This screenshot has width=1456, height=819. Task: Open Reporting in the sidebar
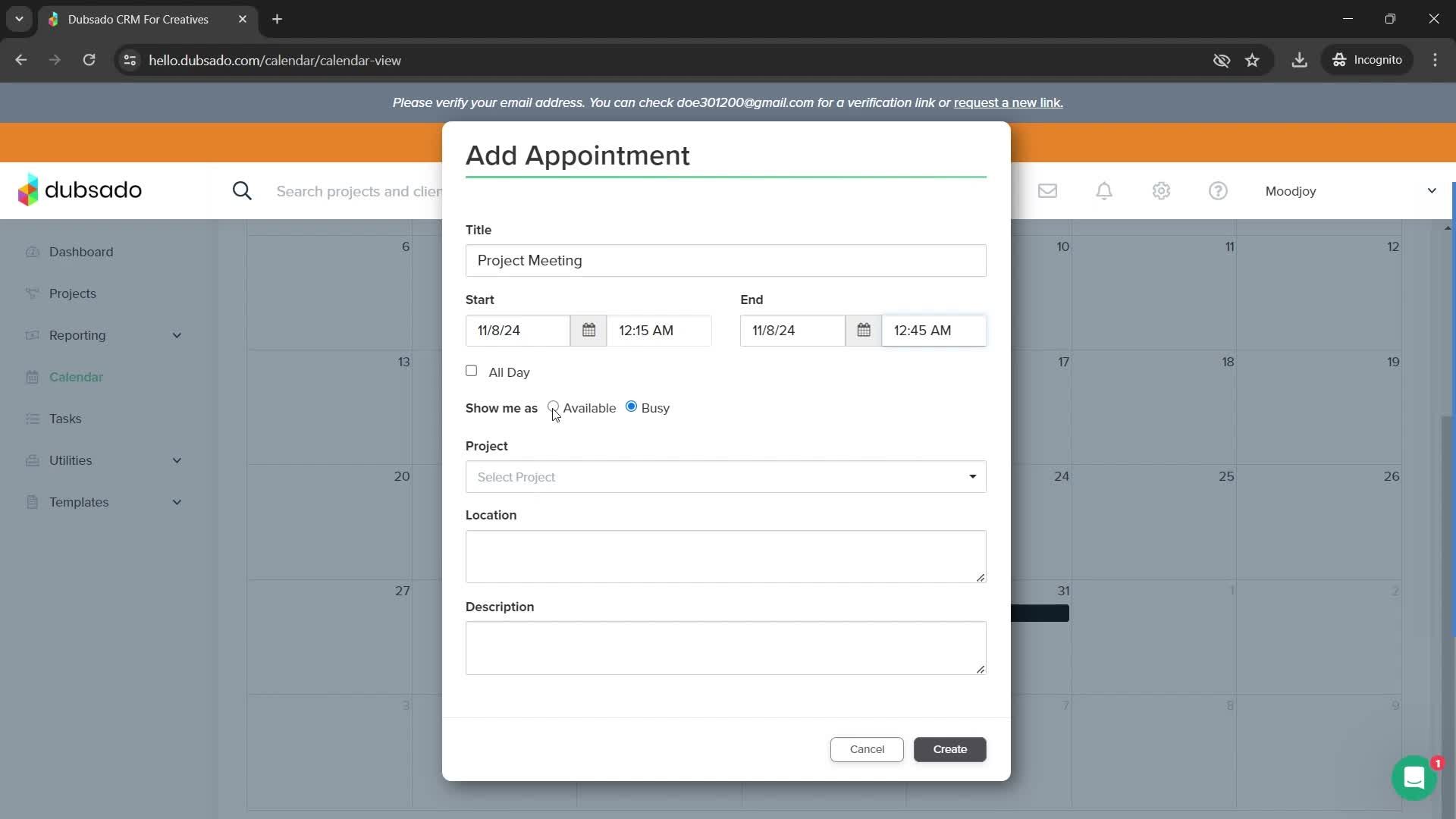pos(77,335)
